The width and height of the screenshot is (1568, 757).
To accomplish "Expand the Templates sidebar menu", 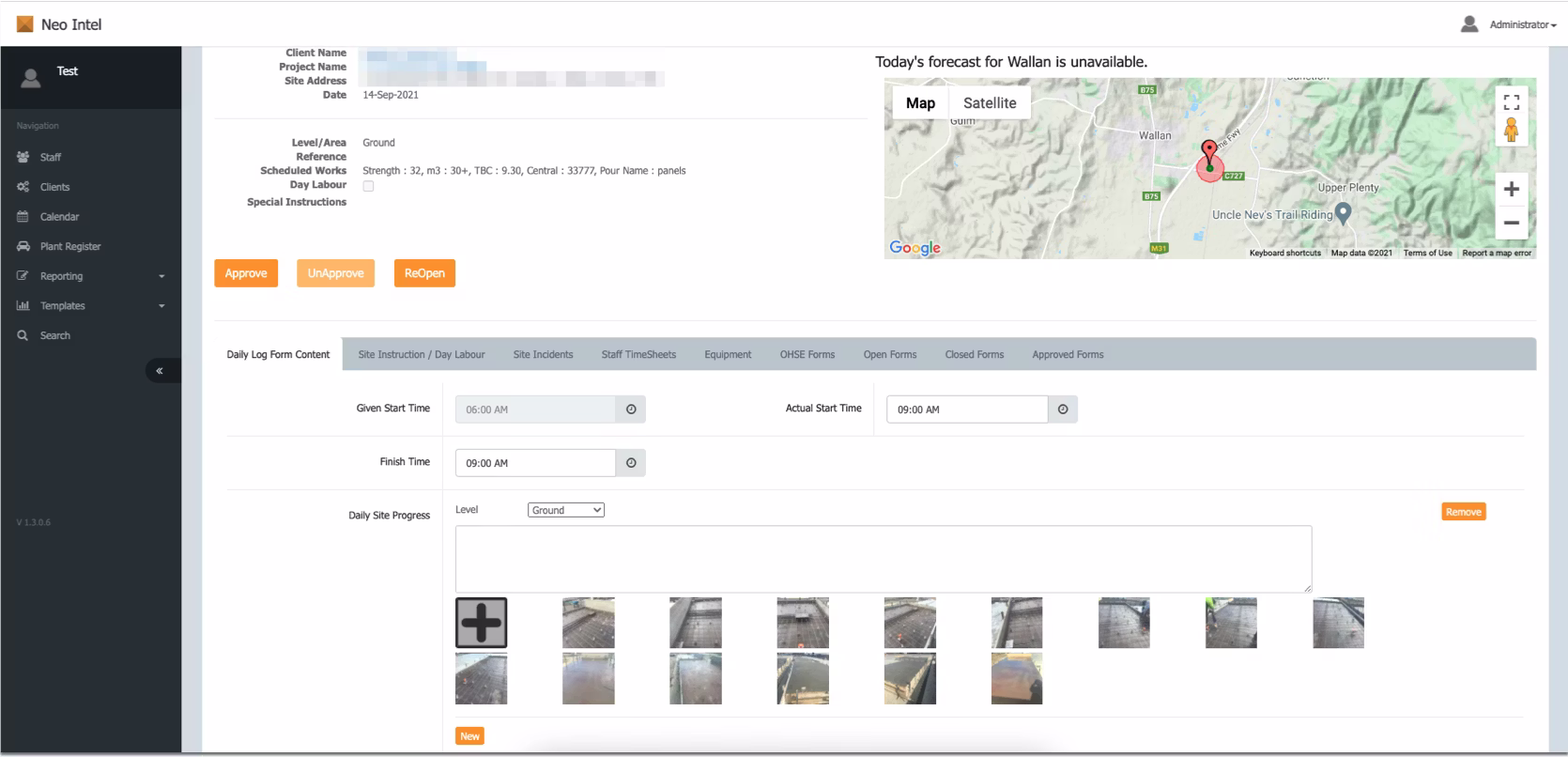I will pos(90,306).
